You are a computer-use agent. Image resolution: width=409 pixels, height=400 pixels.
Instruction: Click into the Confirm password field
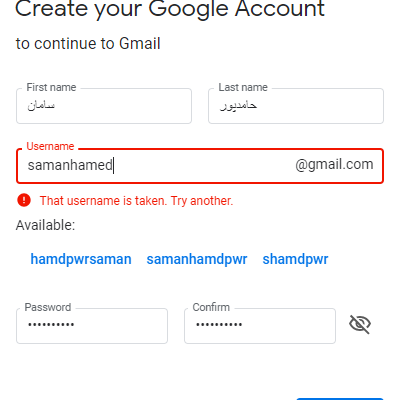(260, 326)
